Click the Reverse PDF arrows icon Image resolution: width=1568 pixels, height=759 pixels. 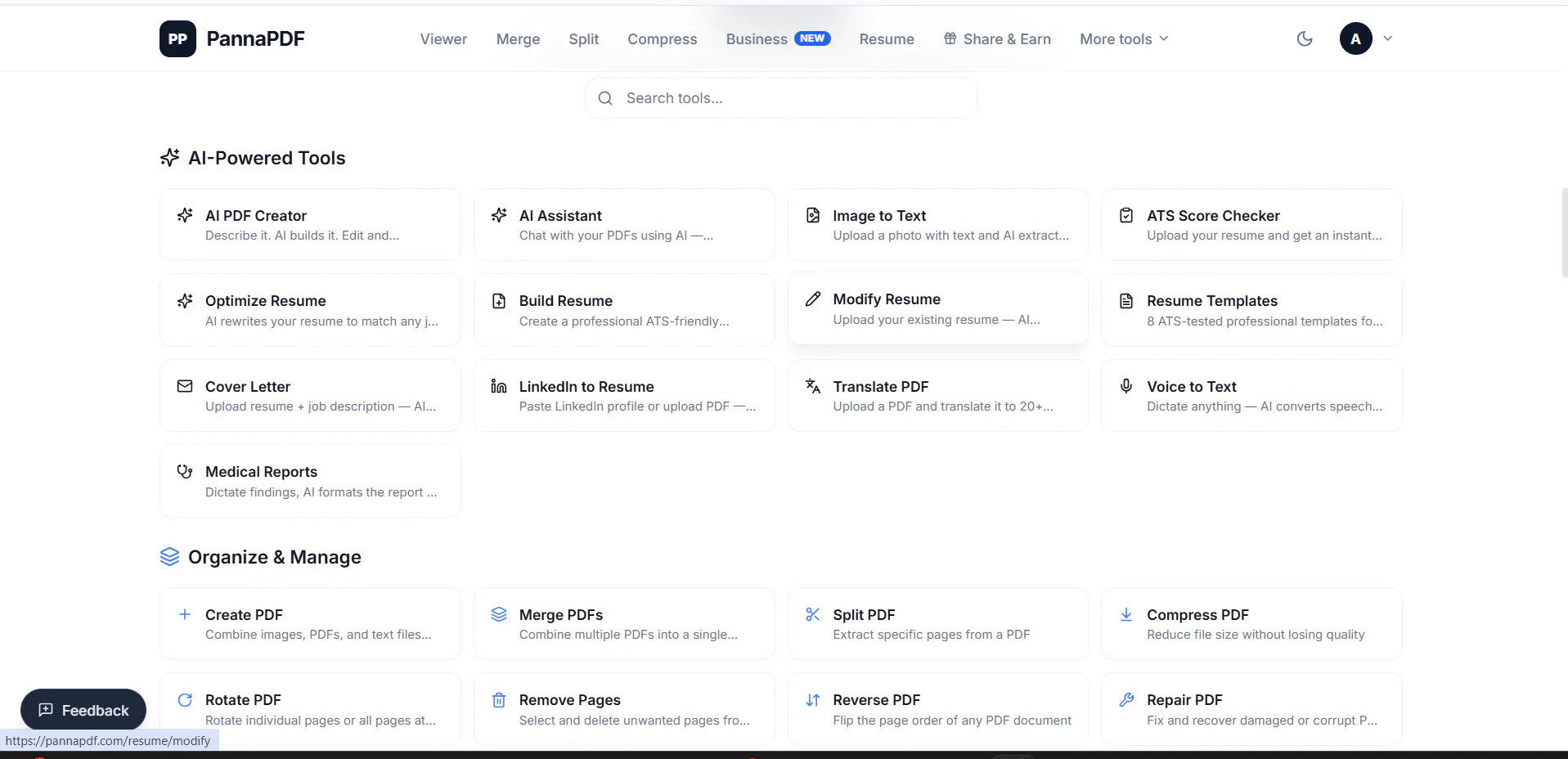[x=813, y=700]
